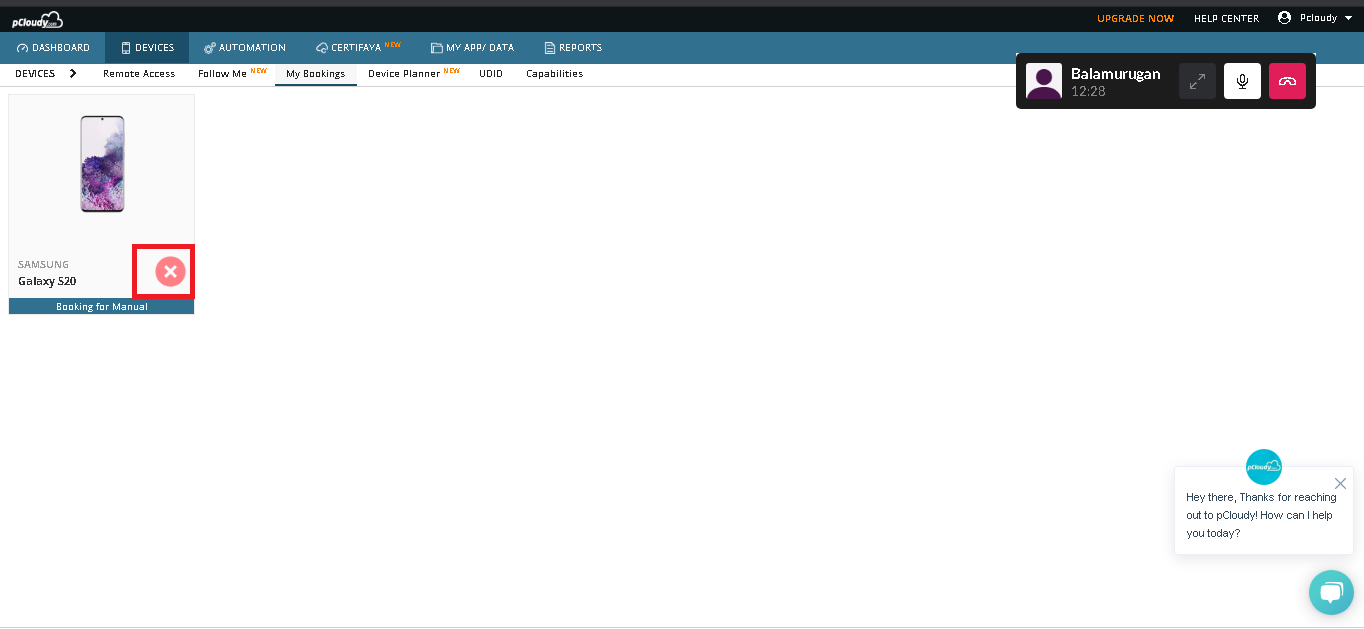1364x629 pixels.
Task: Switch to the Automation tab
Action: click(245, 48)
